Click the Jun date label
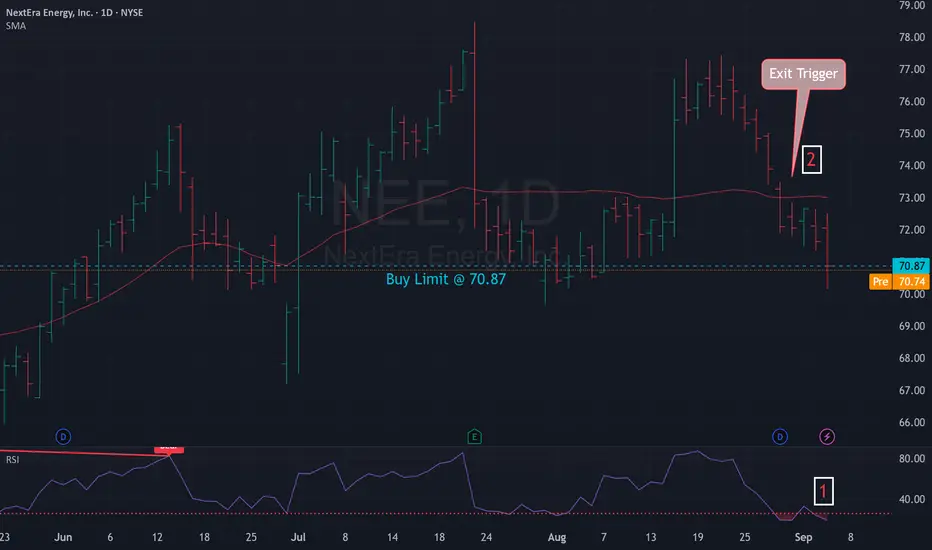 63,537
